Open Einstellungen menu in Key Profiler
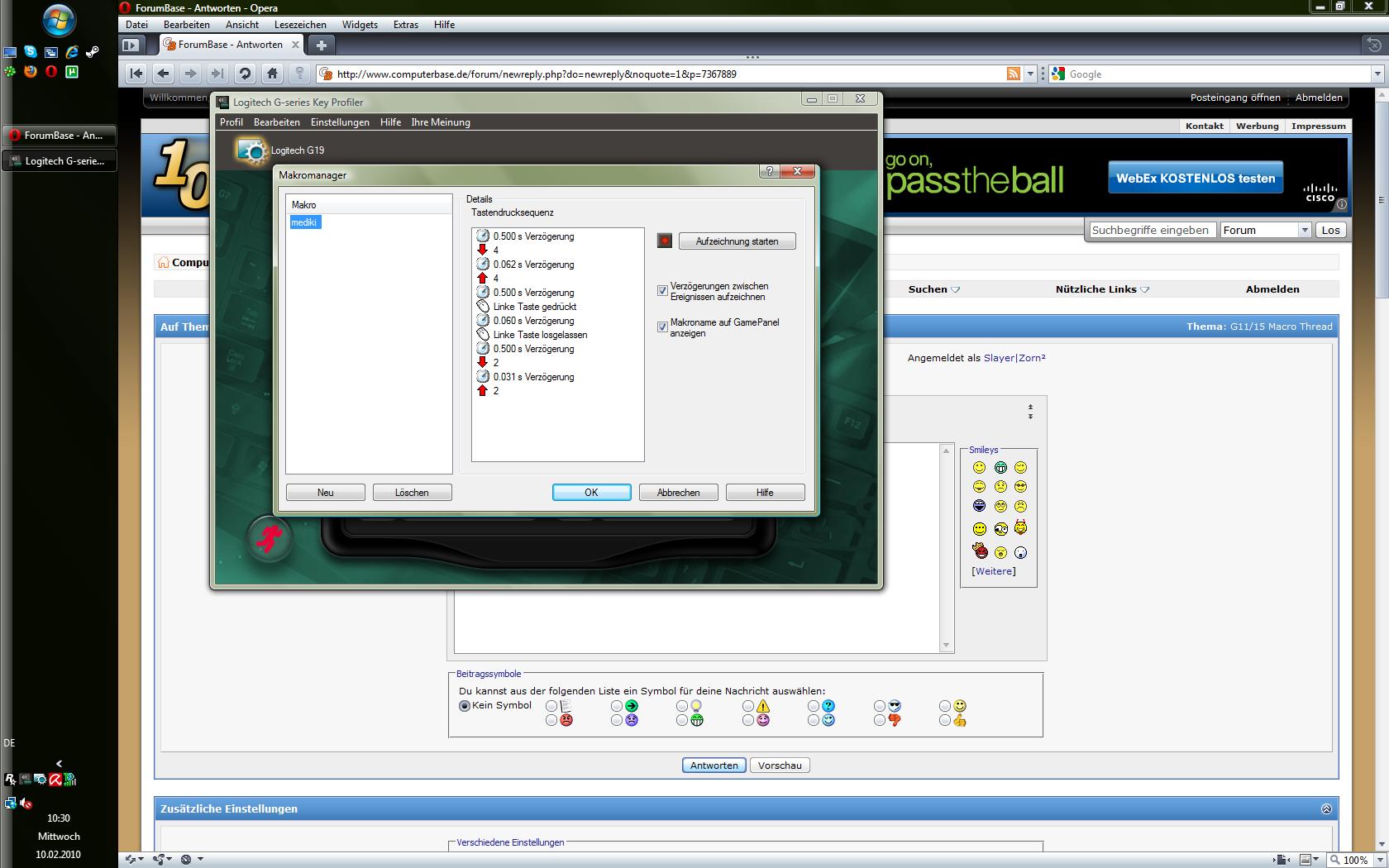This screenshot has width=1389, height=868. click(340, 122)
